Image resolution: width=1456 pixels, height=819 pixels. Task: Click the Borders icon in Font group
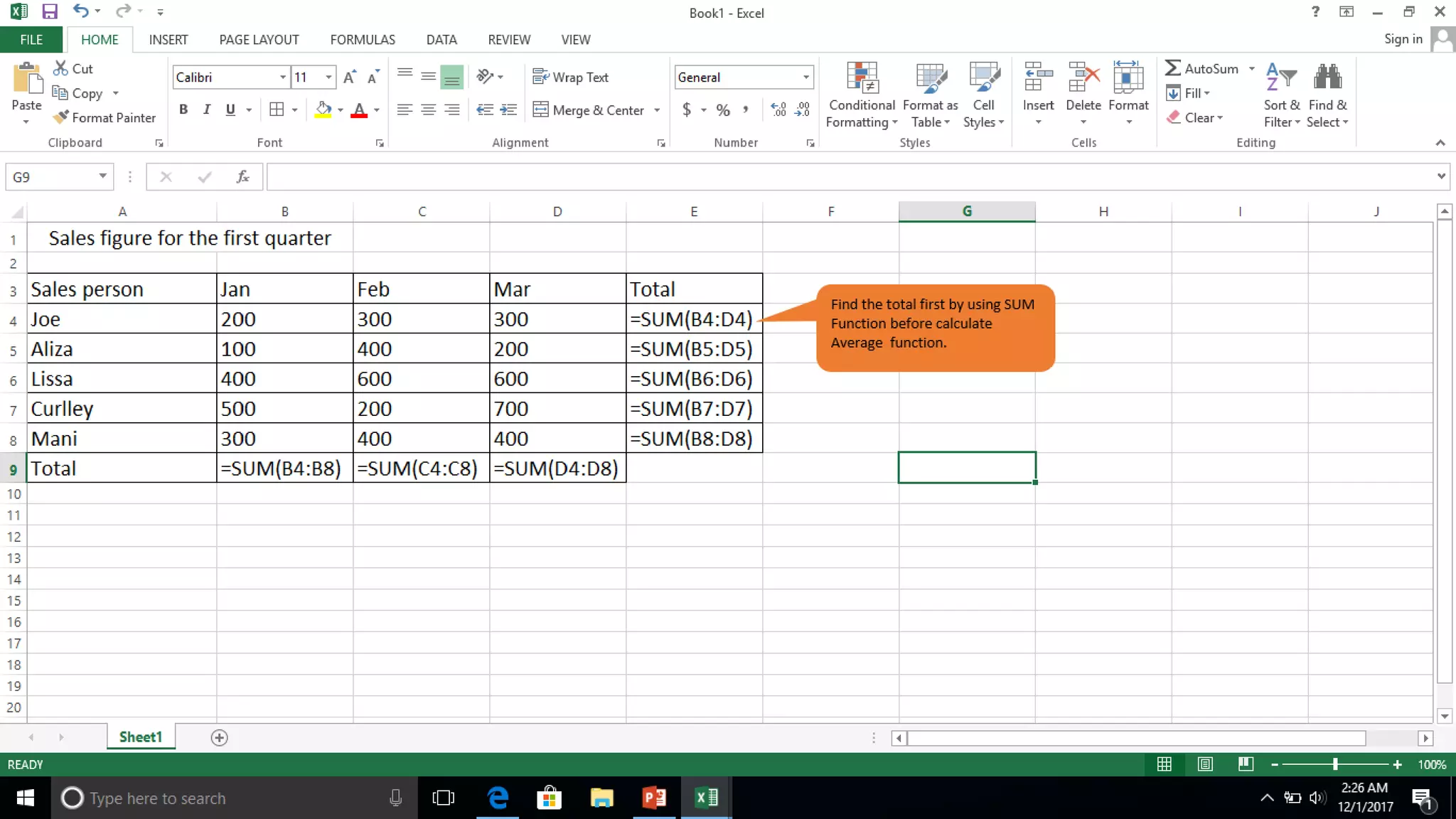click(x=277, y=109)
